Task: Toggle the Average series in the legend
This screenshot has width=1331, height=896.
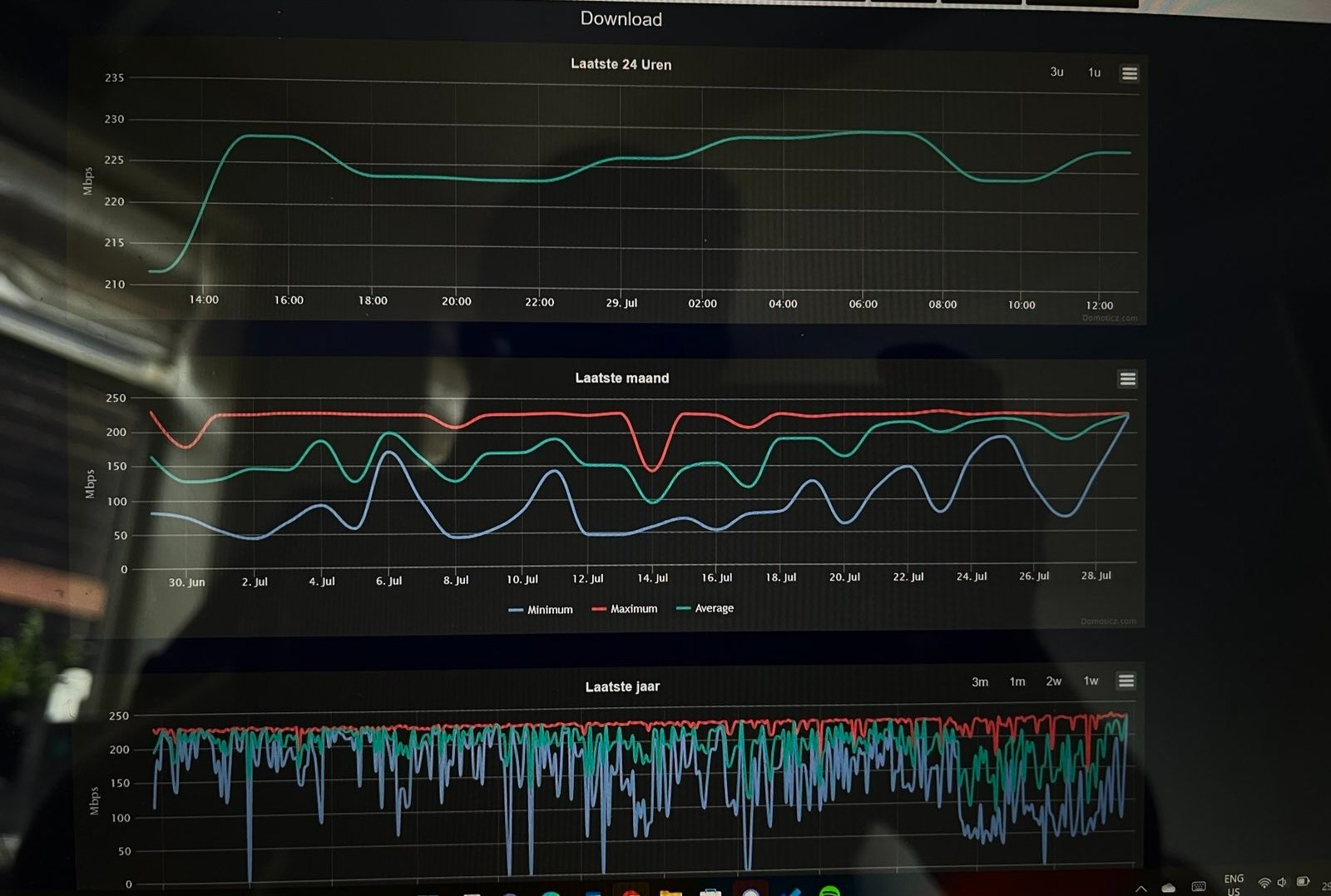Action: click(x=705, y=608)
